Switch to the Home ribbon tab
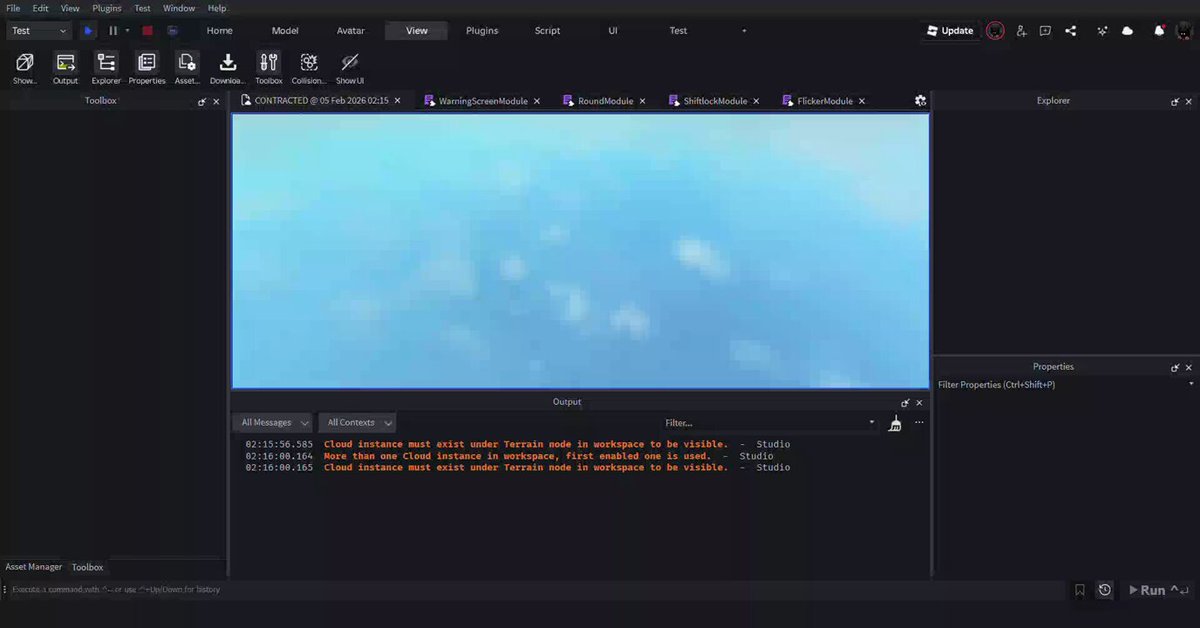The image size is (1200, 628). (x=220, y=31)
